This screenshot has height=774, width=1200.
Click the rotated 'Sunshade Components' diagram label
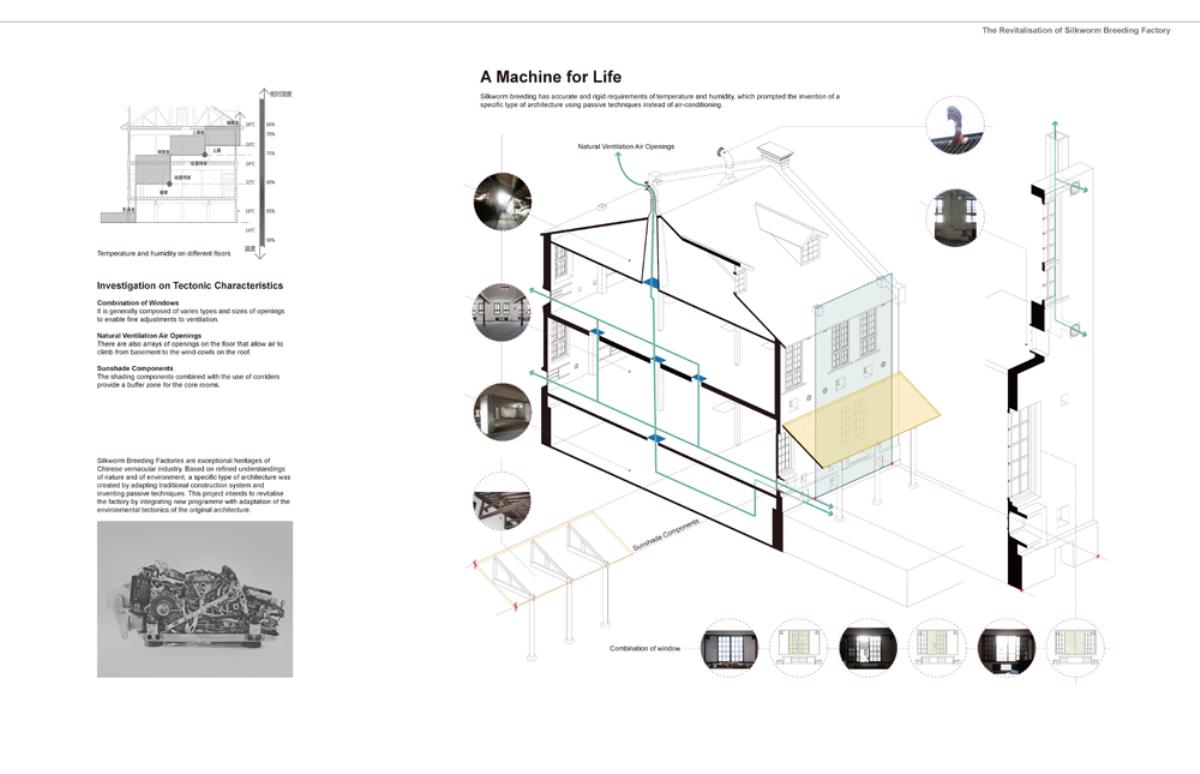(666, 536)
